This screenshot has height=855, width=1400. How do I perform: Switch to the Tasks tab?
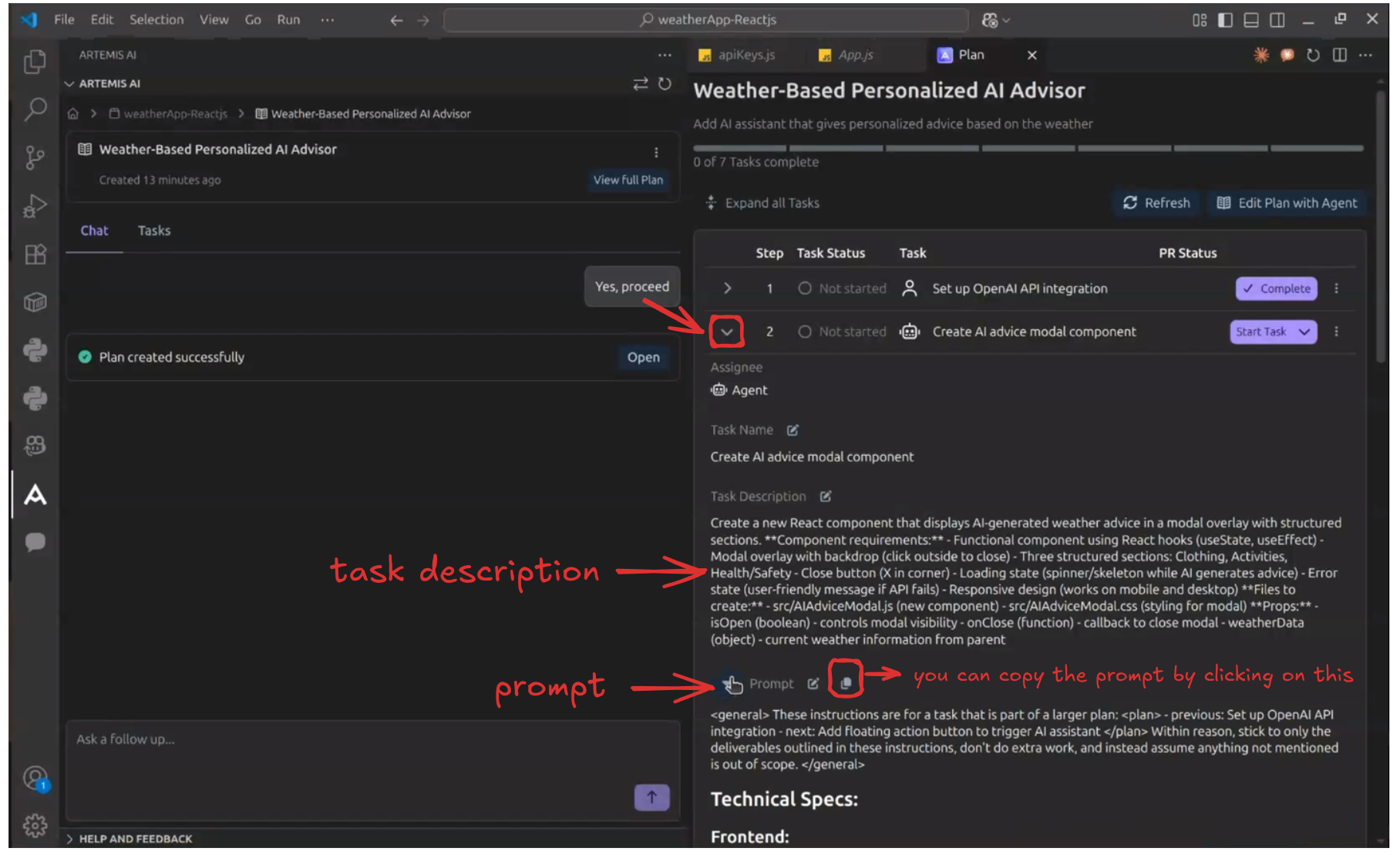(x=154, y=231)
